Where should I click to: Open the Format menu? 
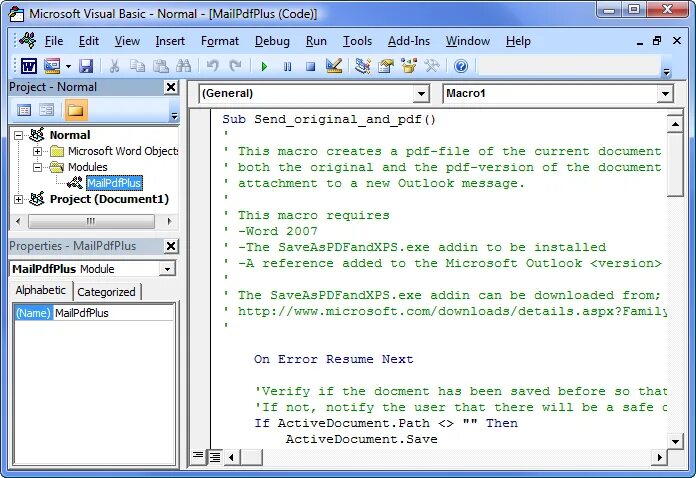(x=220, y=41)
